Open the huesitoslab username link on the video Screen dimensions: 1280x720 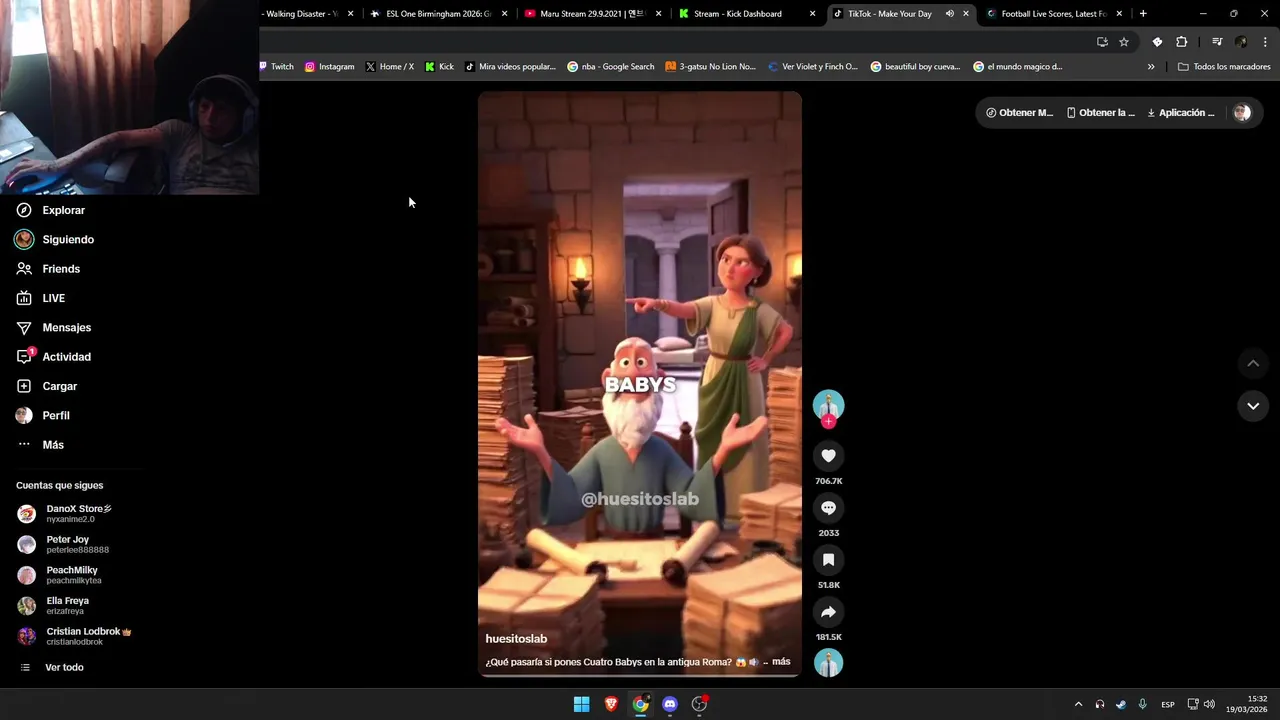[516, 639]
